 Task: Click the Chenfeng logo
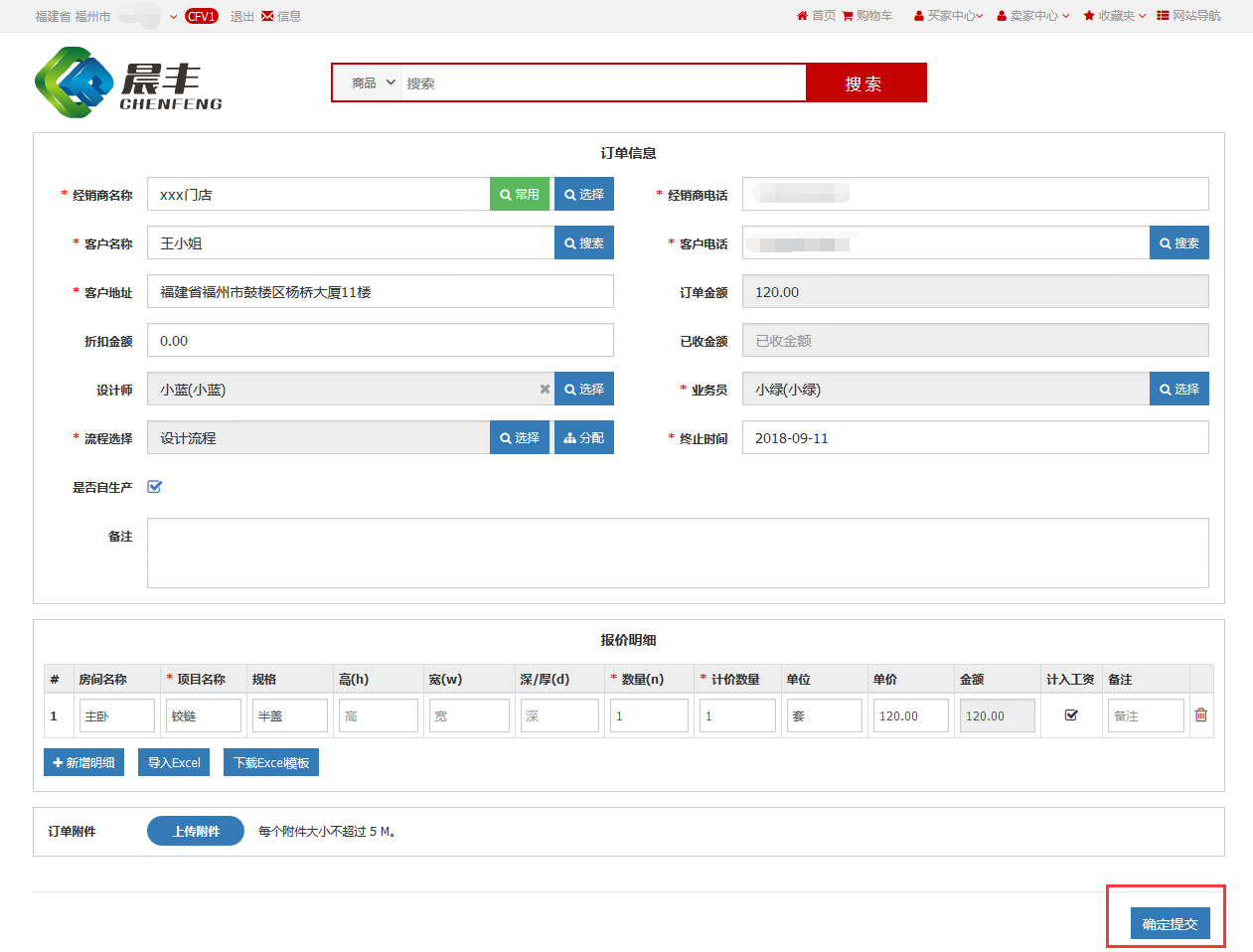(x=128, y=83)
